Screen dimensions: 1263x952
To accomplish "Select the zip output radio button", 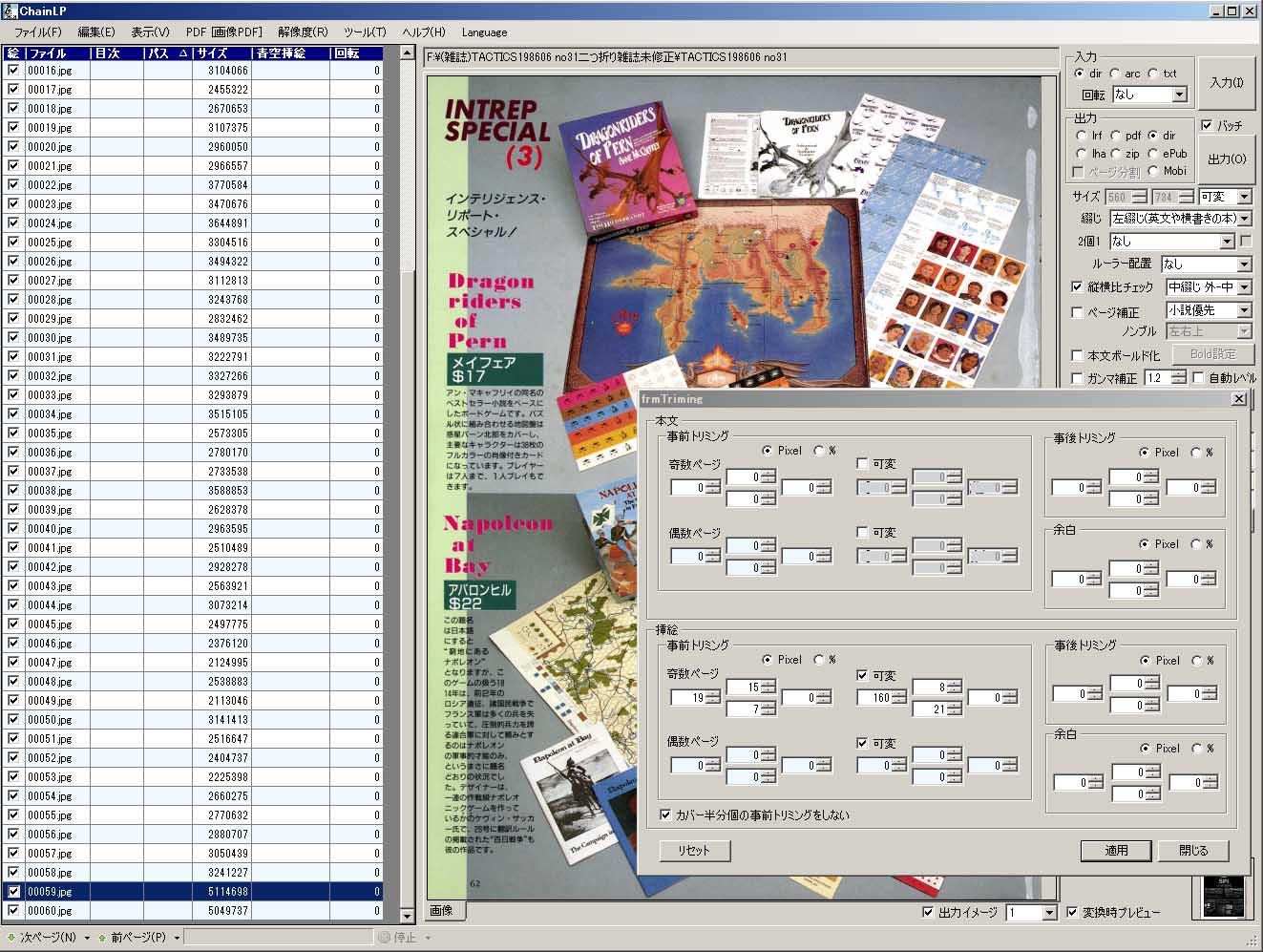I will [x=1115, y=153].
